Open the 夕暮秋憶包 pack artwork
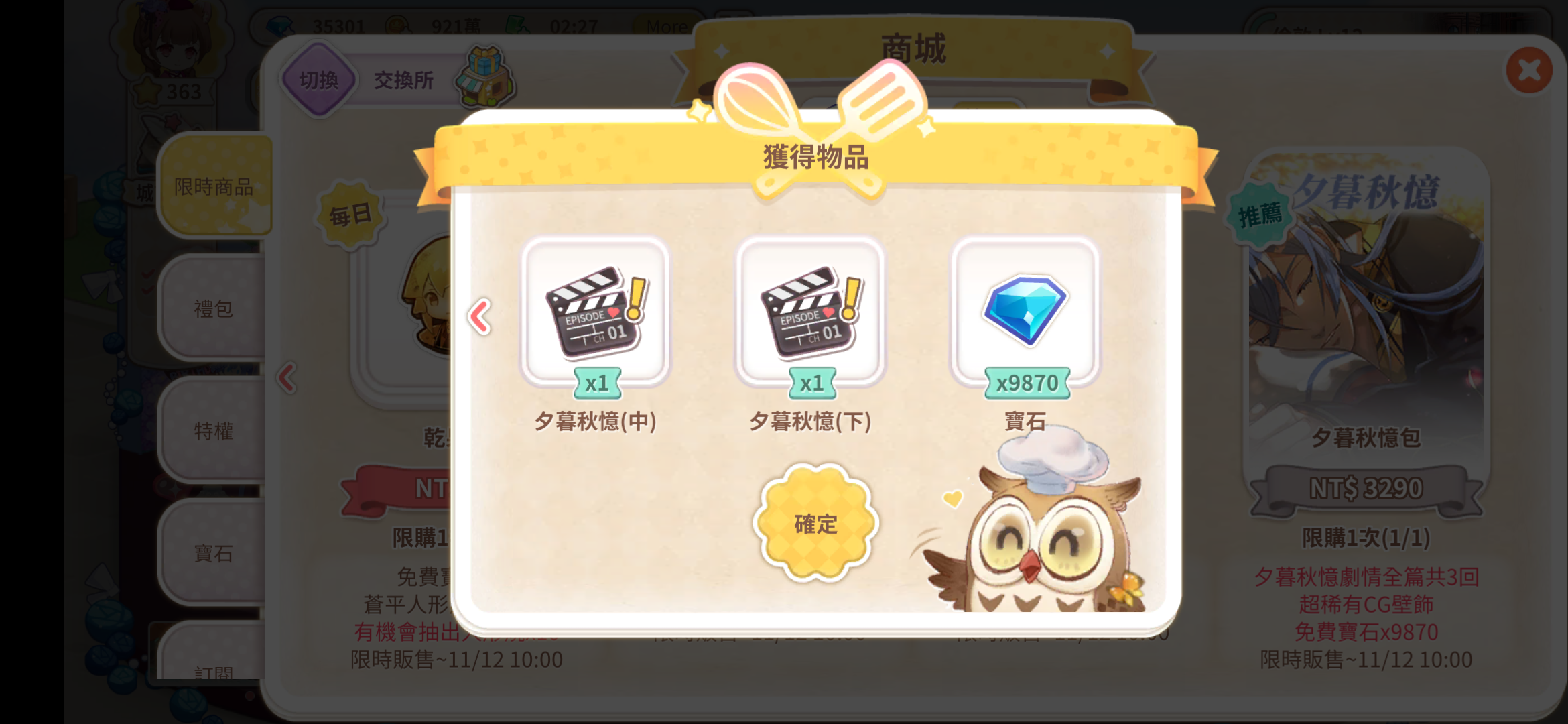Screen dimensions: 1568x724 pos(1366,295)
